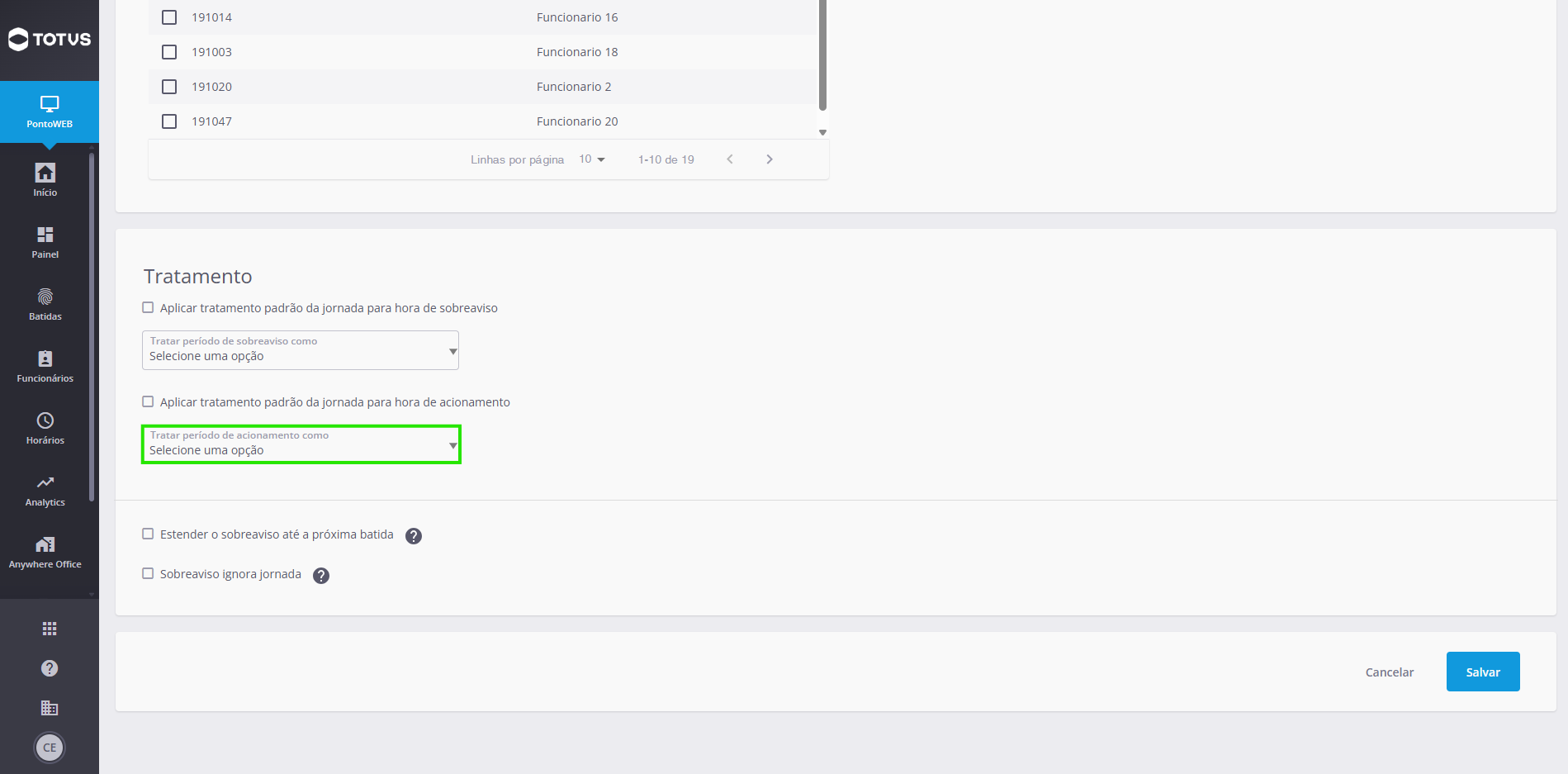Open the company building icon
The height and width of the screenshot is (774, 1568).
50,708
